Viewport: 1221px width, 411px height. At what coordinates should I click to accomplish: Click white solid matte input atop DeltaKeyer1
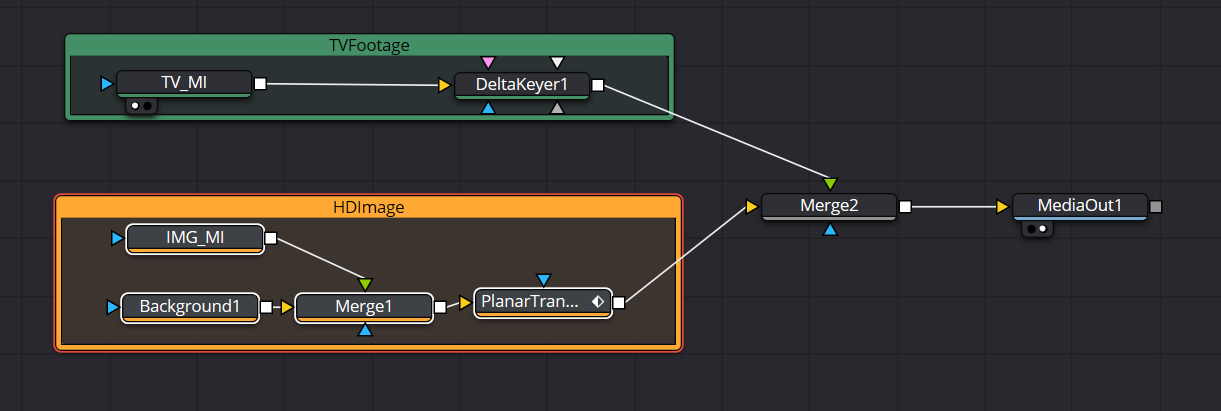pos(558,63)
